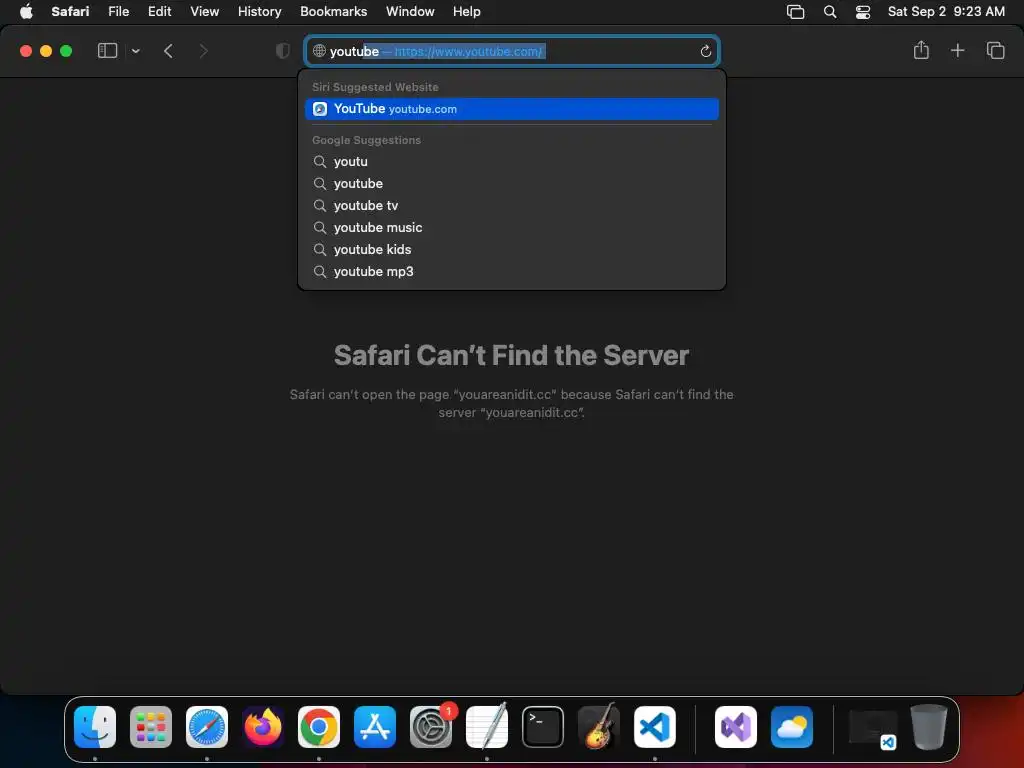1024x768 pixels.
Task: Open the minimized window in the Dock
Action: [872, 728]
